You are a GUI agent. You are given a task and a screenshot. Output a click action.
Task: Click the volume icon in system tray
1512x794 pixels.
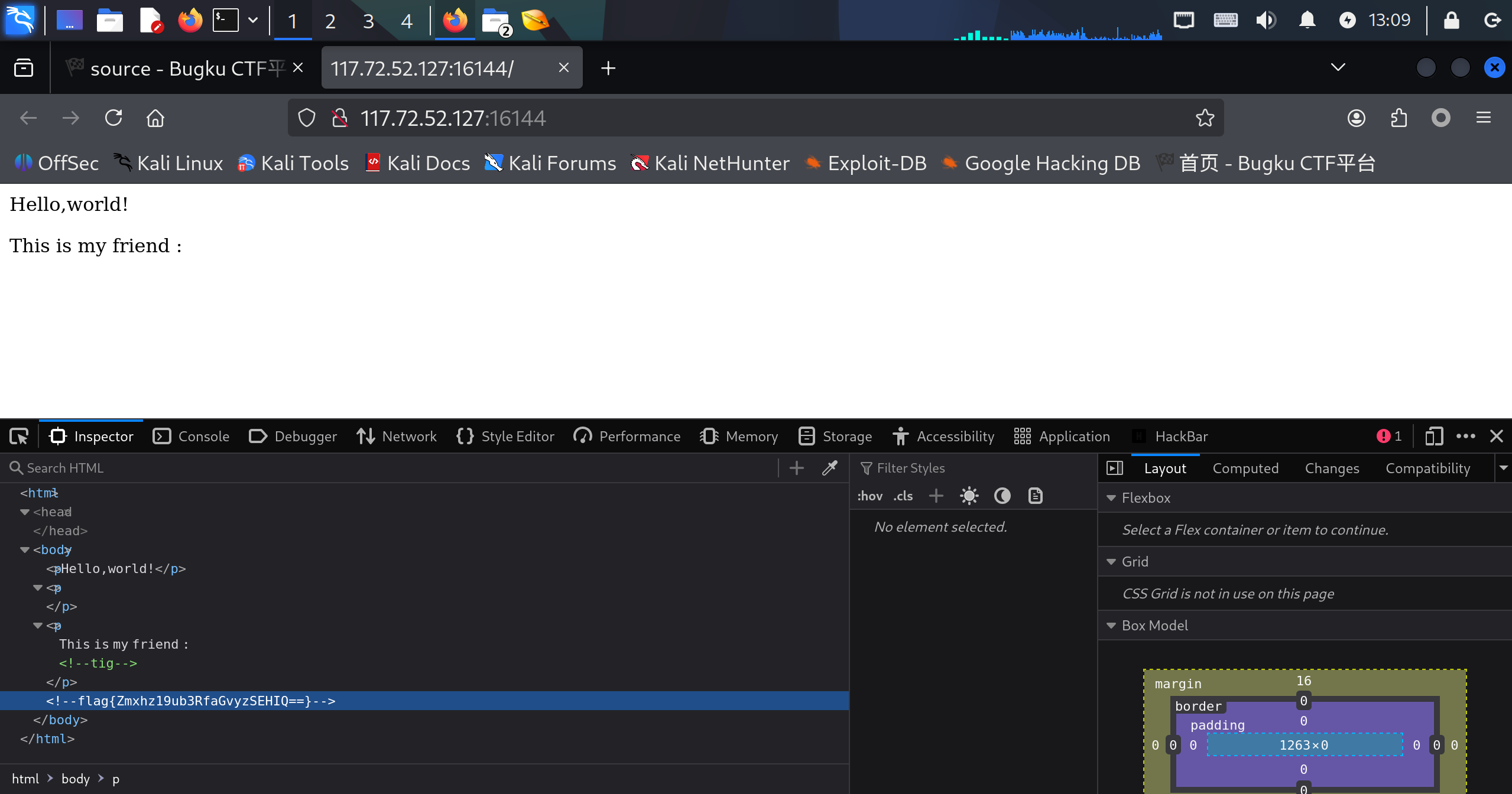pyautogui.click(x=1266, y=21)
